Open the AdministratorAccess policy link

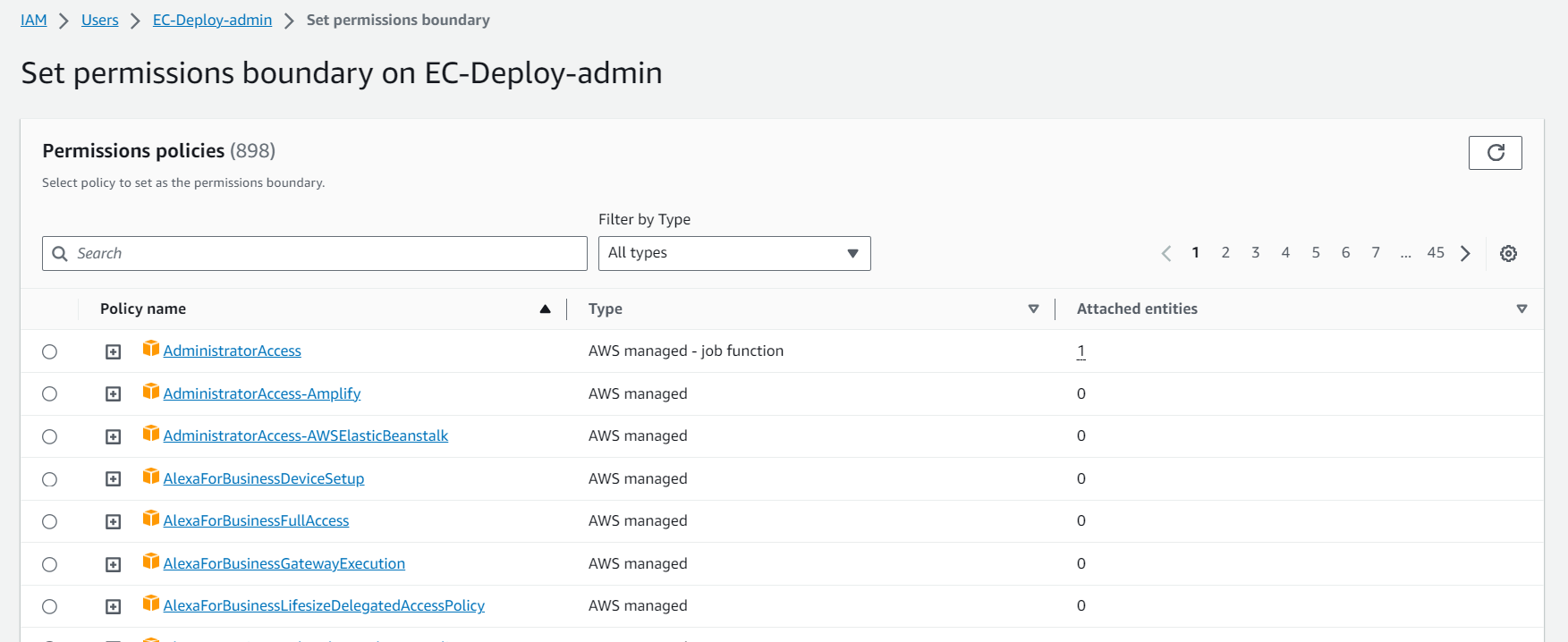pyautogui.click(x=233, y=351)
